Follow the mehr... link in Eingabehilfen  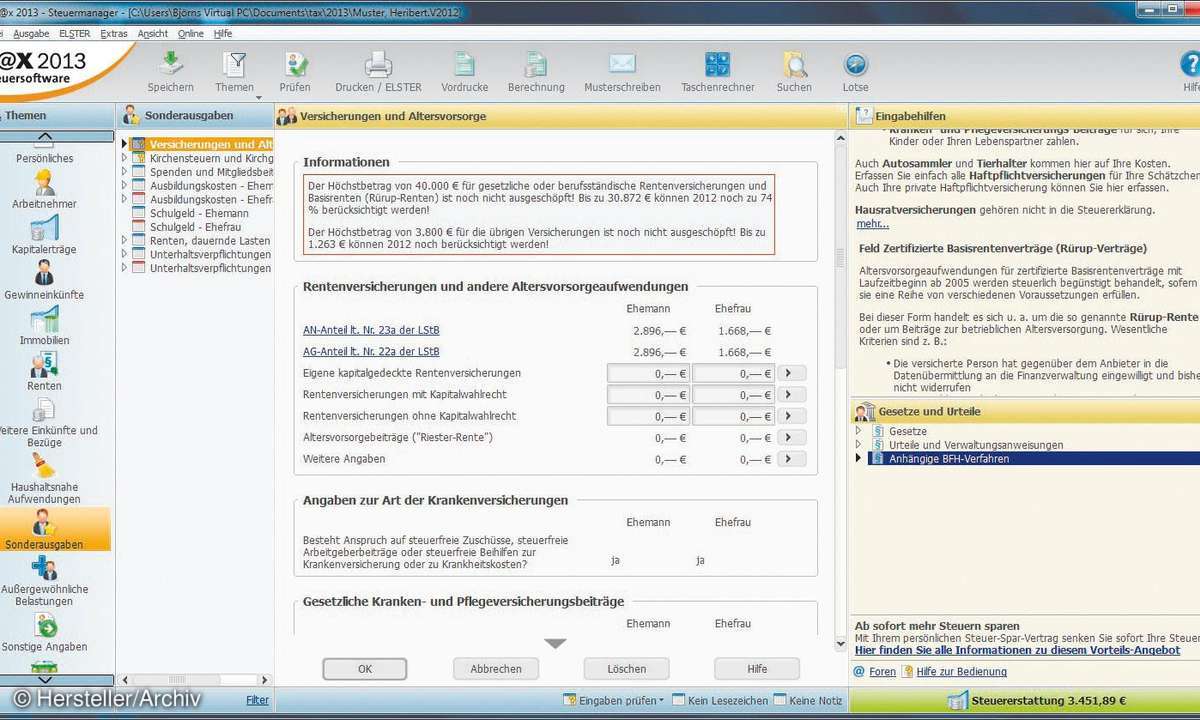pyautogui.click(x=872, y=224)
